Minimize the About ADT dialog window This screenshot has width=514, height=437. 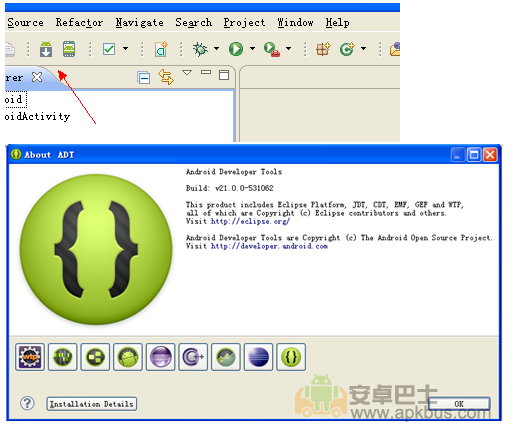coord(458,155)
